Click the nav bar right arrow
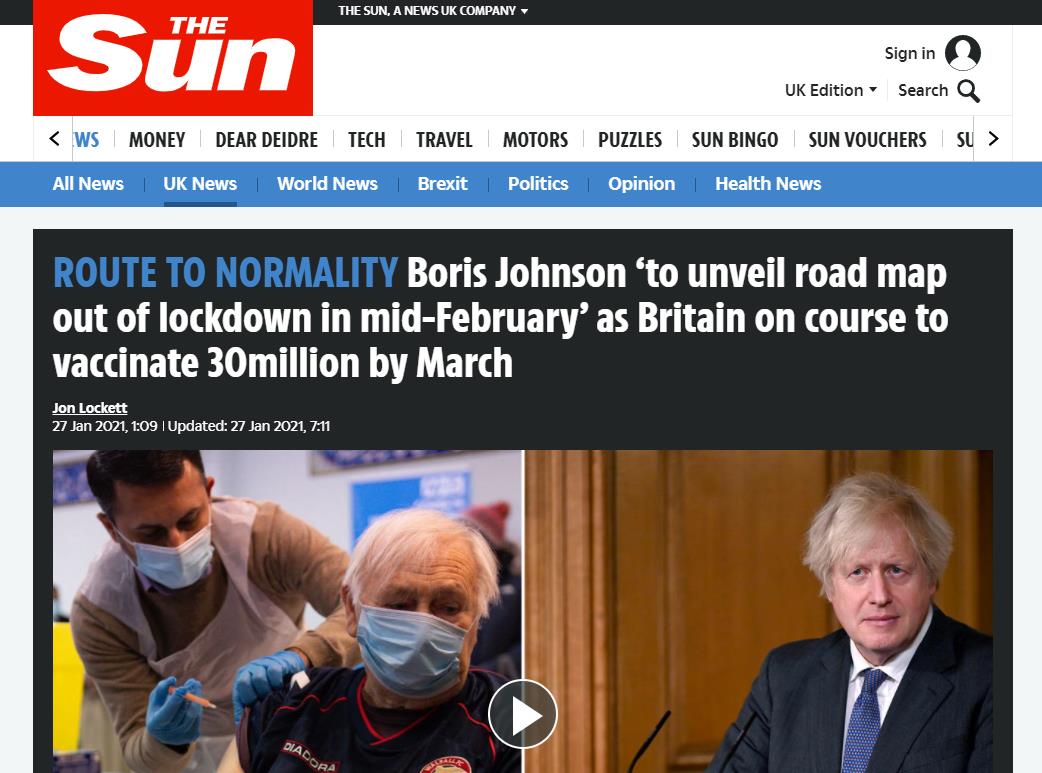 993,139
